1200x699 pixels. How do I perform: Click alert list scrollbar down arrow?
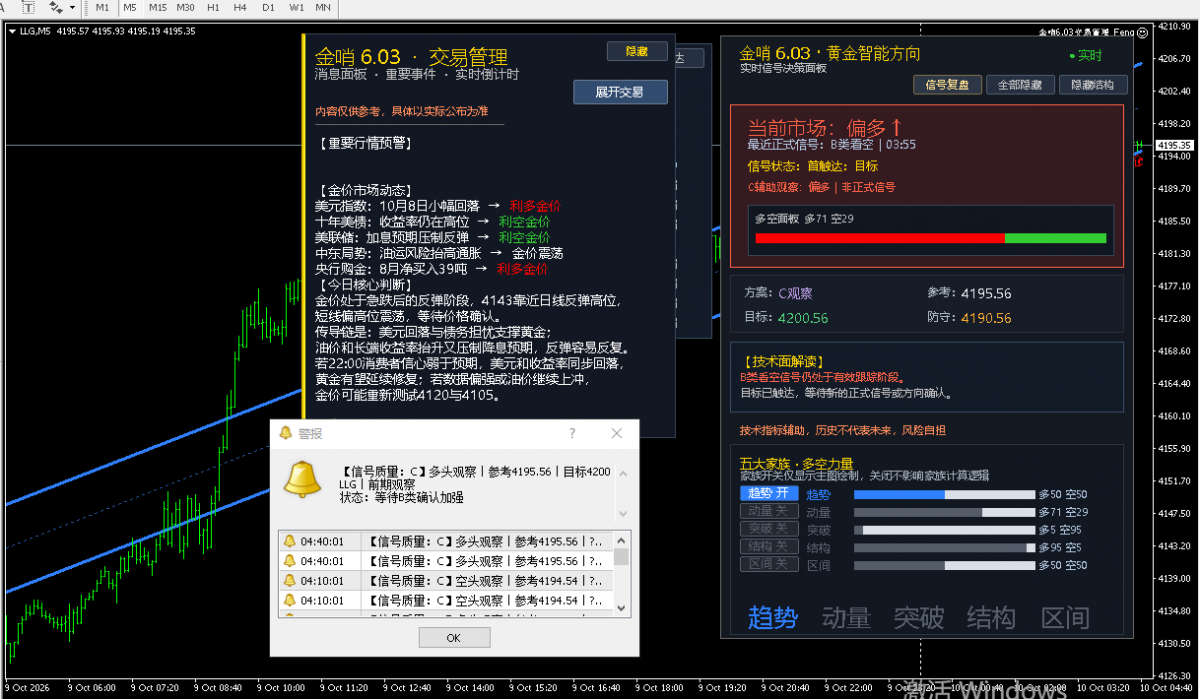(622, 607)
